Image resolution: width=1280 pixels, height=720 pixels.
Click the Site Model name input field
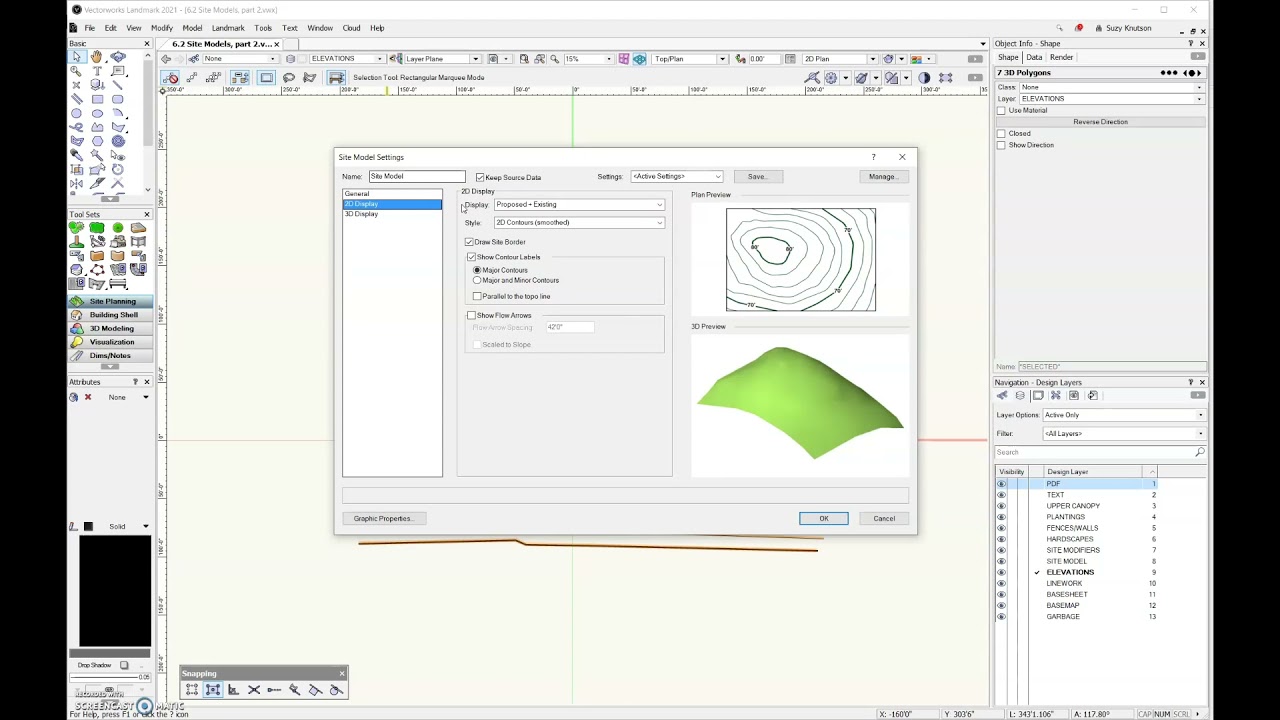click(417, 176)
